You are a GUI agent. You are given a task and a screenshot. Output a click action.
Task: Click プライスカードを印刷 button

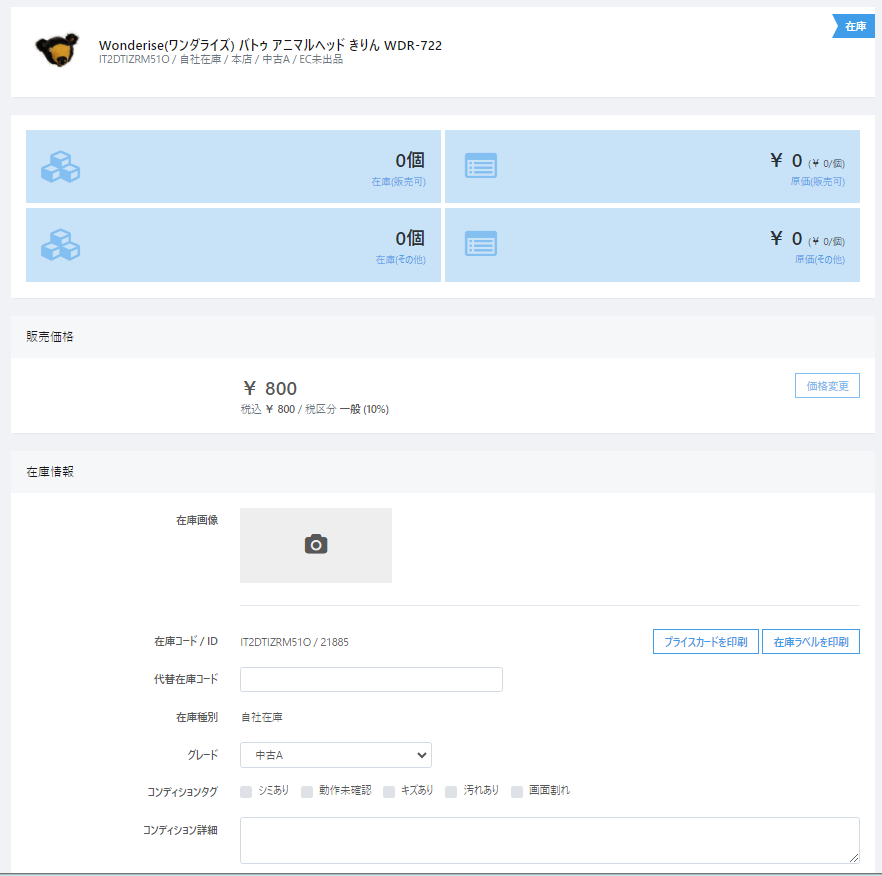pyautogui.click(x=705, y=642)
